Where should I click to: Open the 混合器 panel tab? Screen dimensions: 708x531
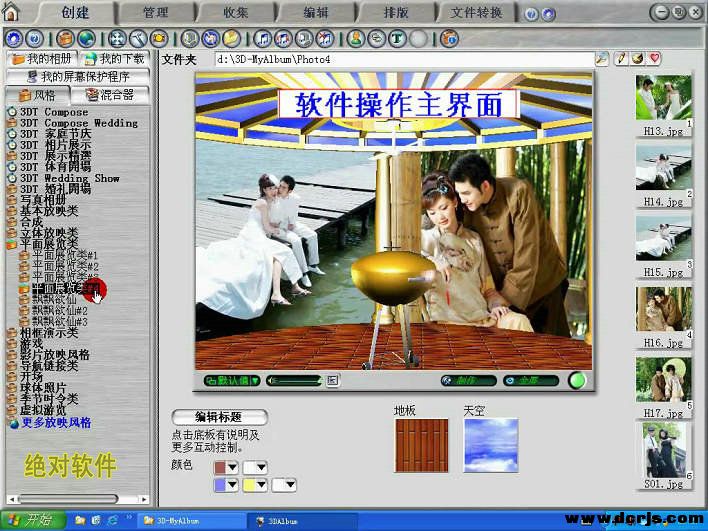pyautogui.click(x=112, y=95)
